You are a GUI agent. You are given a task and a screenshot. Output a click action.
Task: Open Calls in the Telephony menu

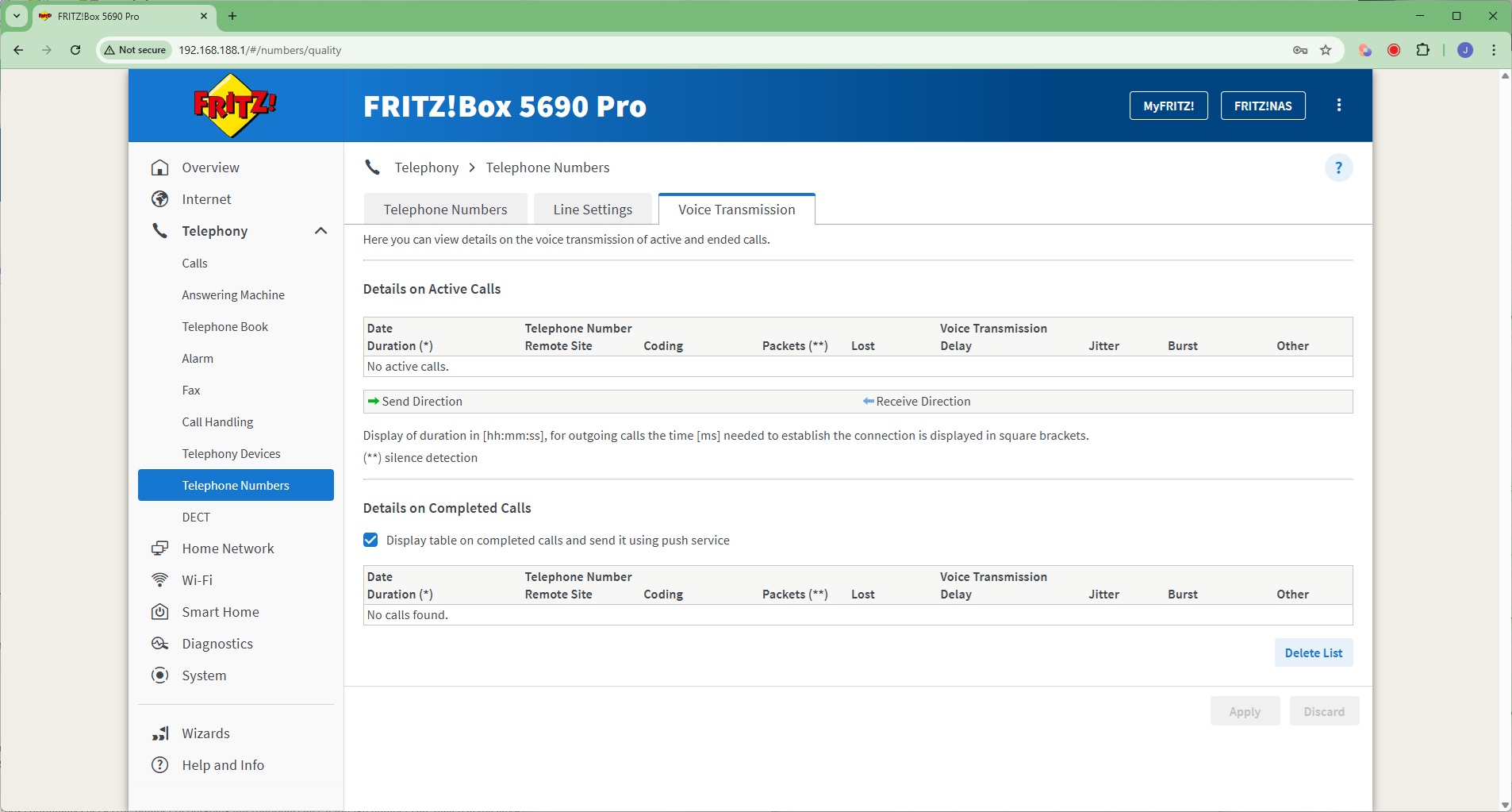(x=194, y=264)
